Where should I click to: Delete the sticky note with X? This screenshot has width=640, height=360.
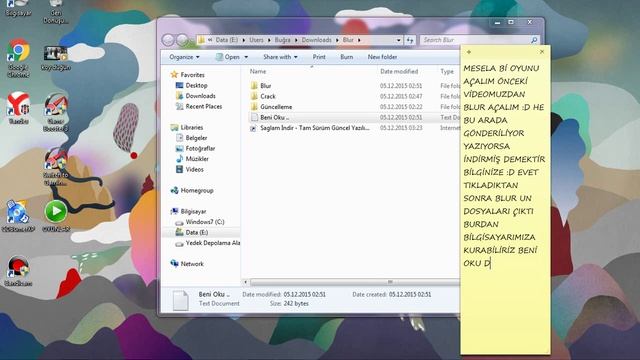[542, 52]
